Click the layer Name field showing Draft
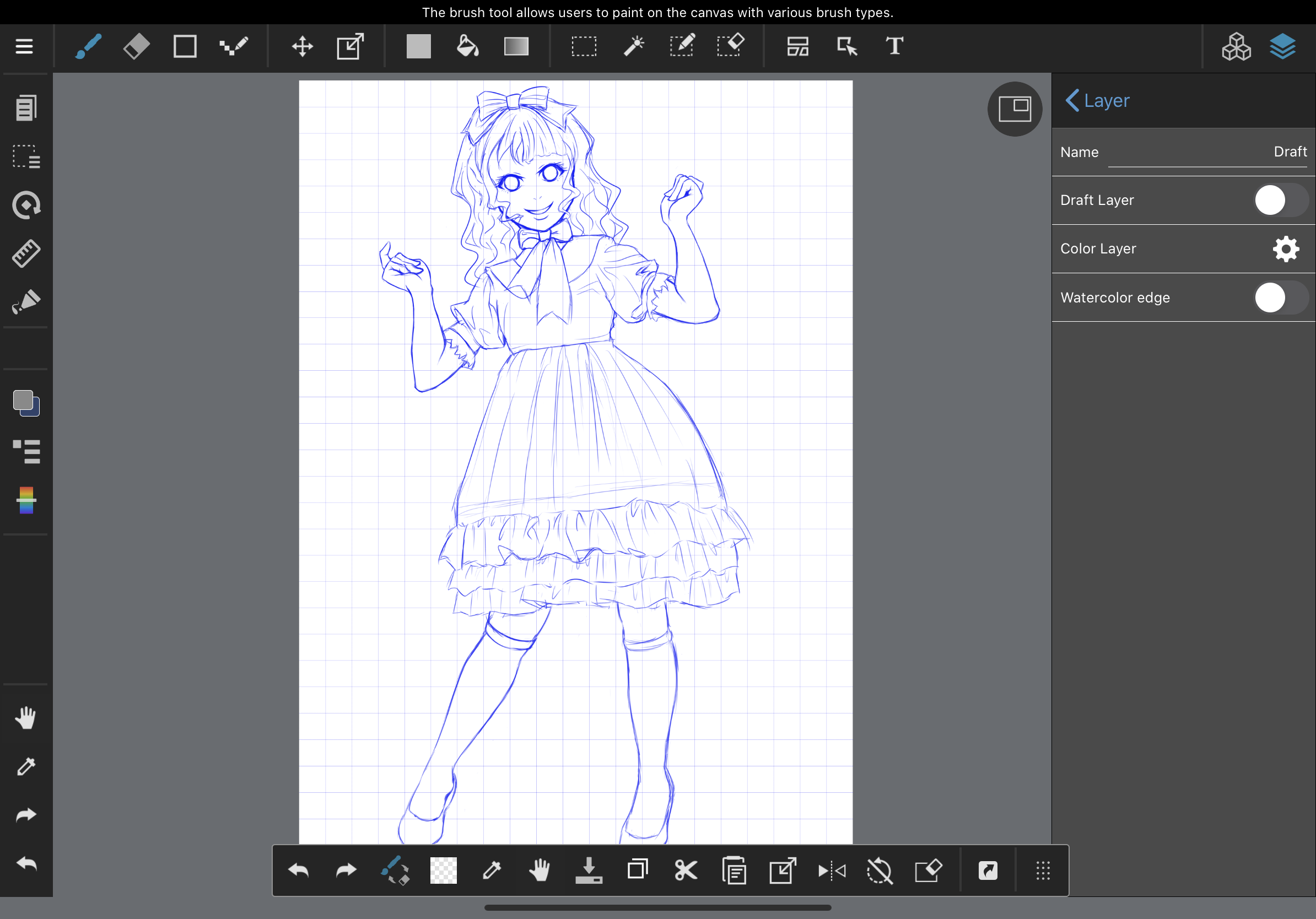The height and width of the screenshot is (919, 1316). coord(1207,152)
